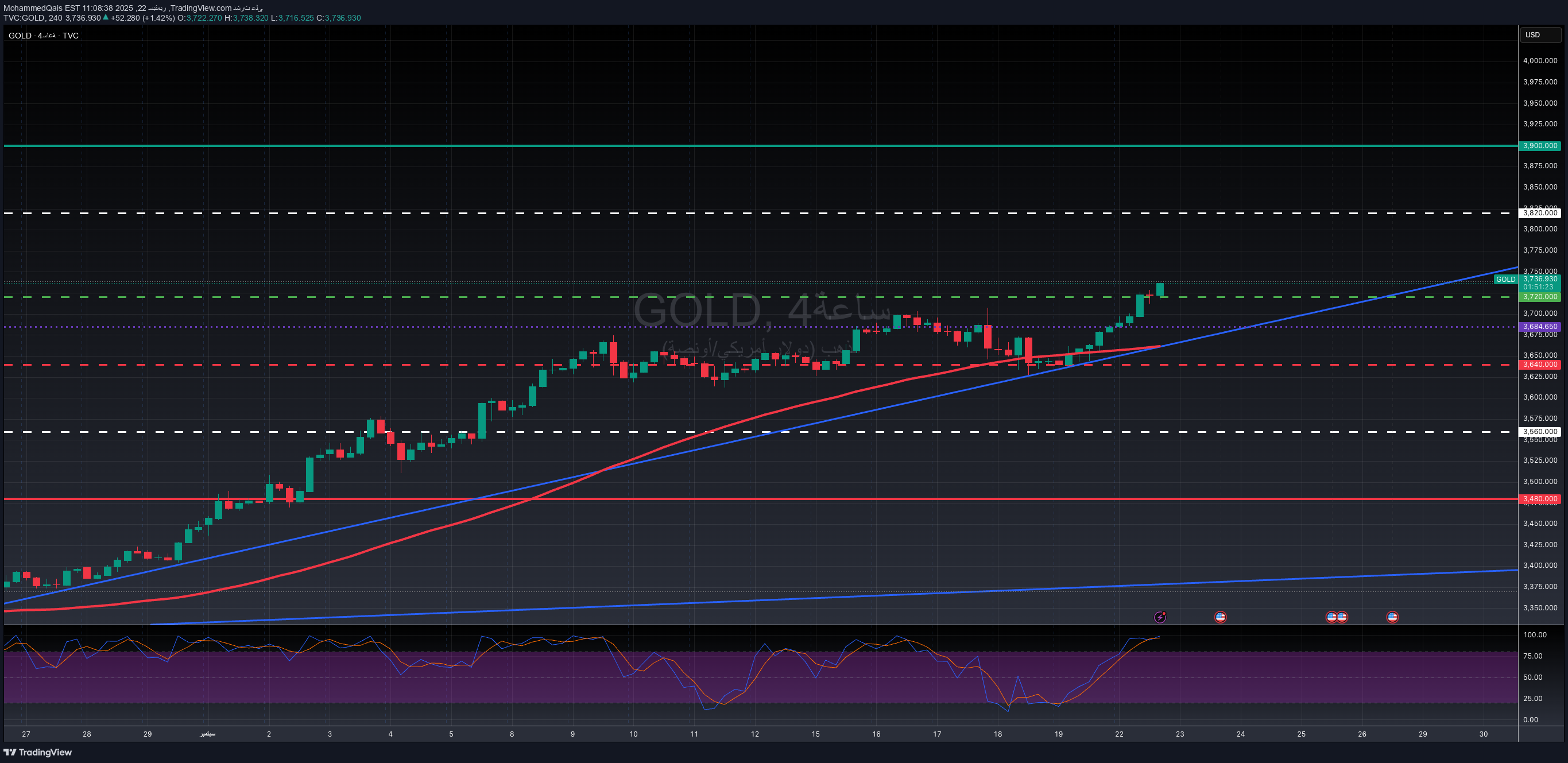Click the rightmost US flag economic event icon
The image size is (1568, 763).
(x=1392, y=617)
